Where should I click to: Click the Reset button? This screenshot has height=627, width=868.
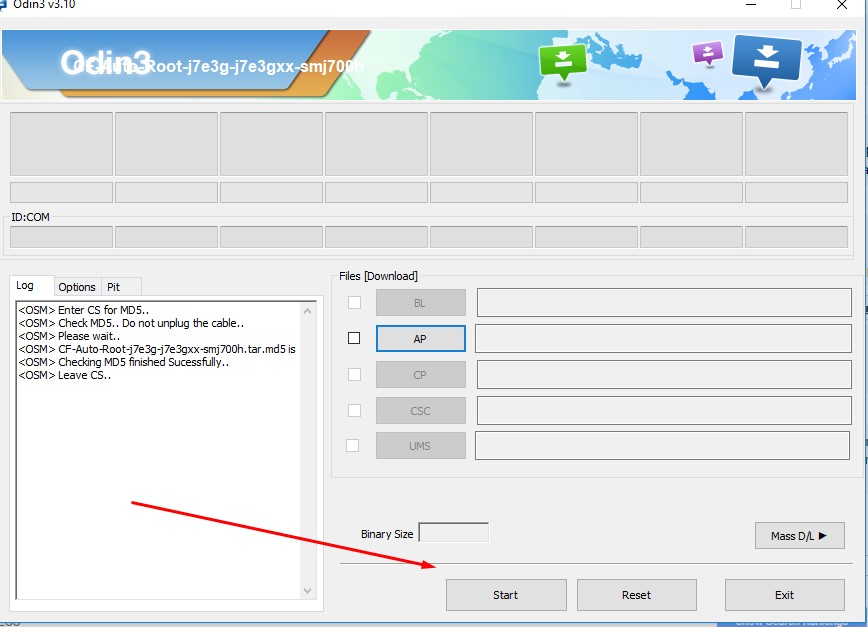click(x=637, y=595)
